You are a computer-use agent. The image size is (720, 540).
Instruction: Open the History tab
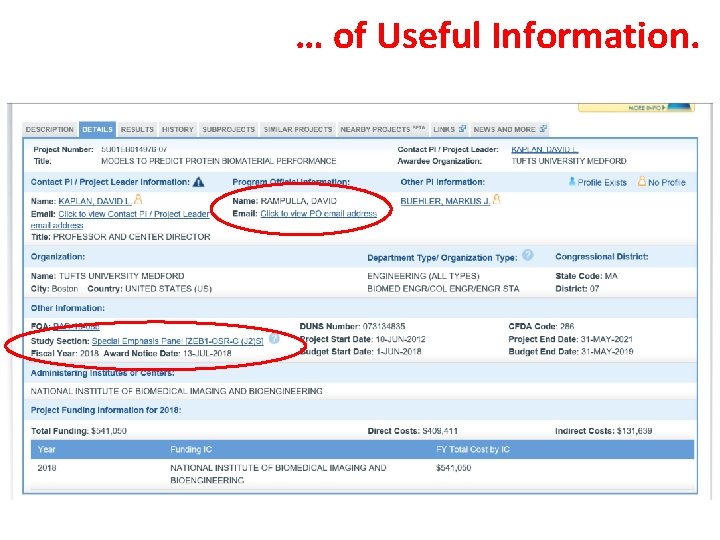click(x=178, y=129)
